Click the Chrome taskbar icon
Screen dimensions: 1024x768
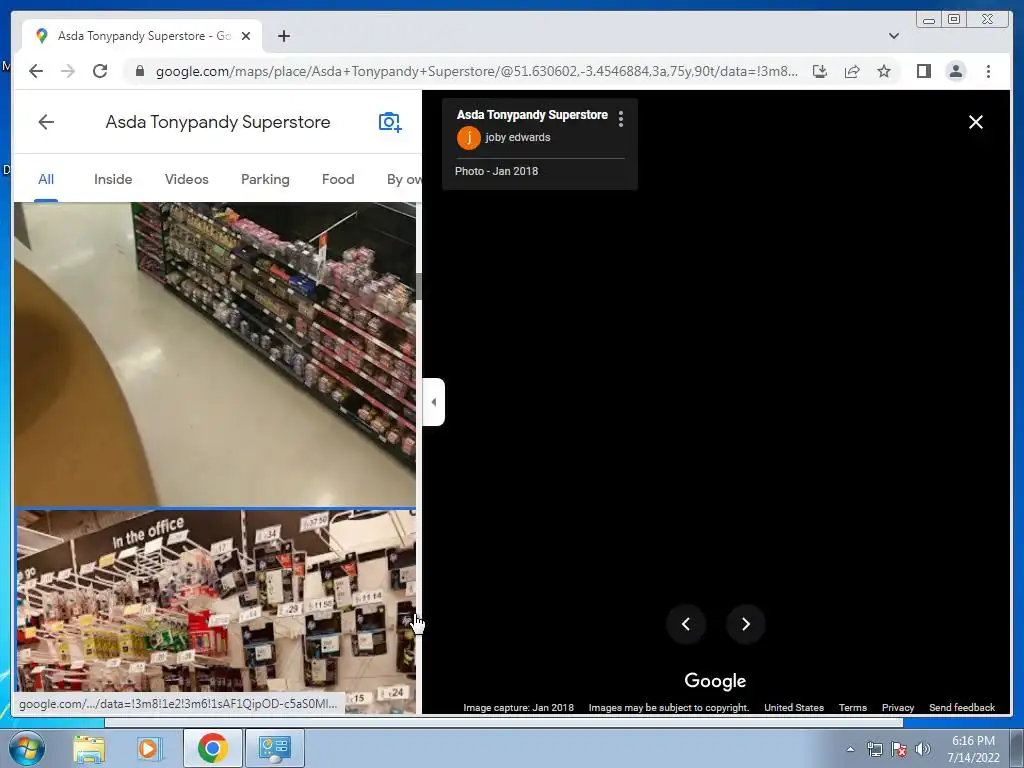point(212,748)
